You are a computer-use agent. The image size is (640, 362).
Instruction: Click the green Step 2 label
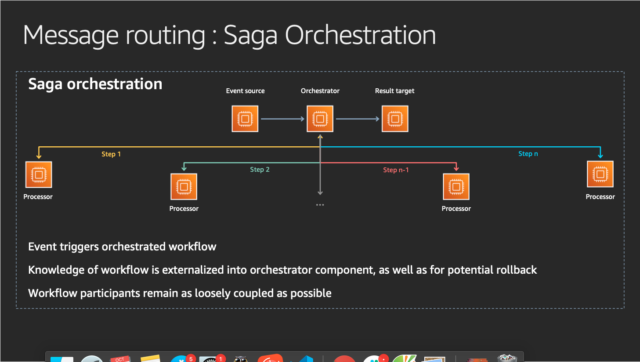pos(260,169)
